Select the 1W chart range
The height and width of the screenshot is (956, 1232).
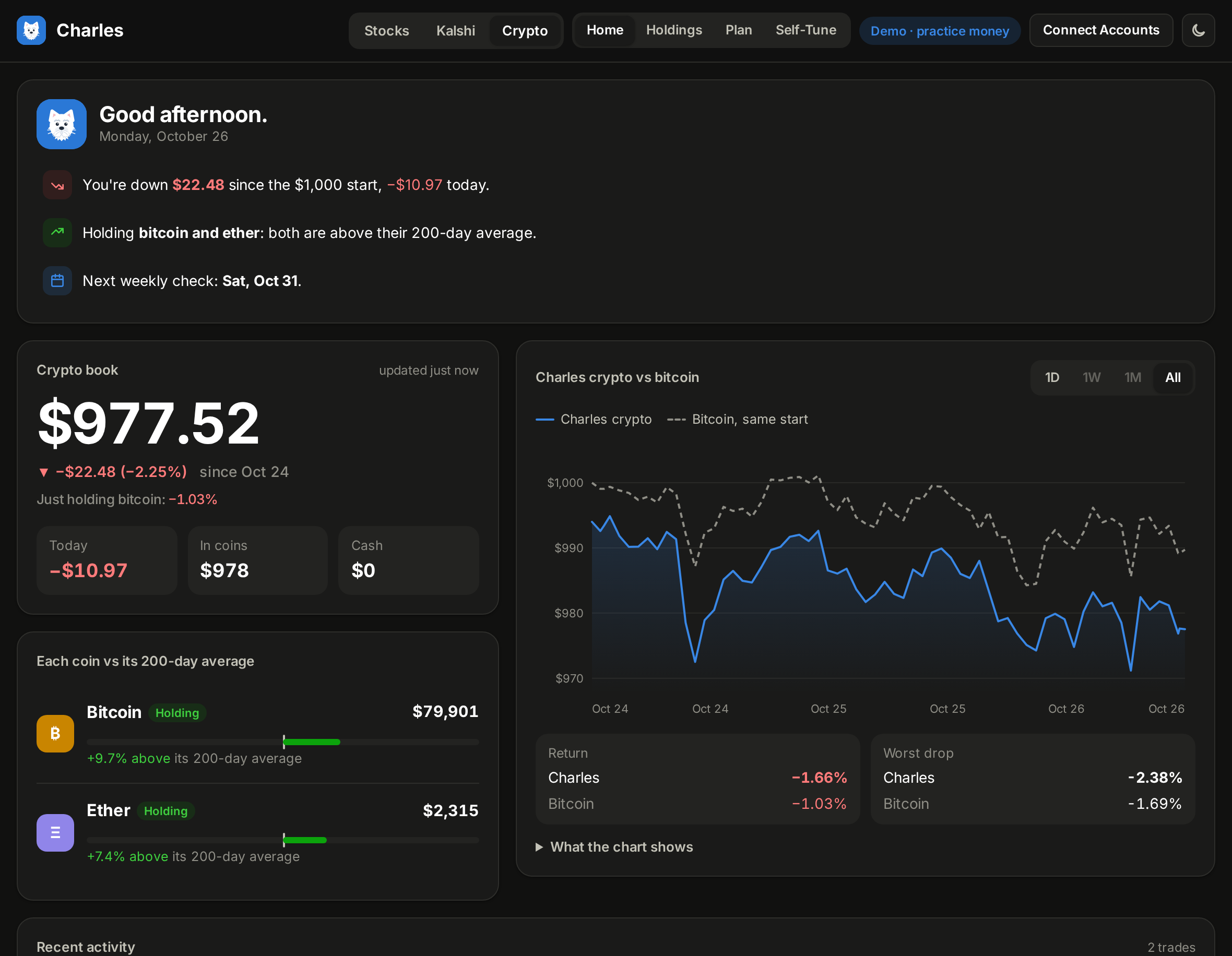point(1092,377)
